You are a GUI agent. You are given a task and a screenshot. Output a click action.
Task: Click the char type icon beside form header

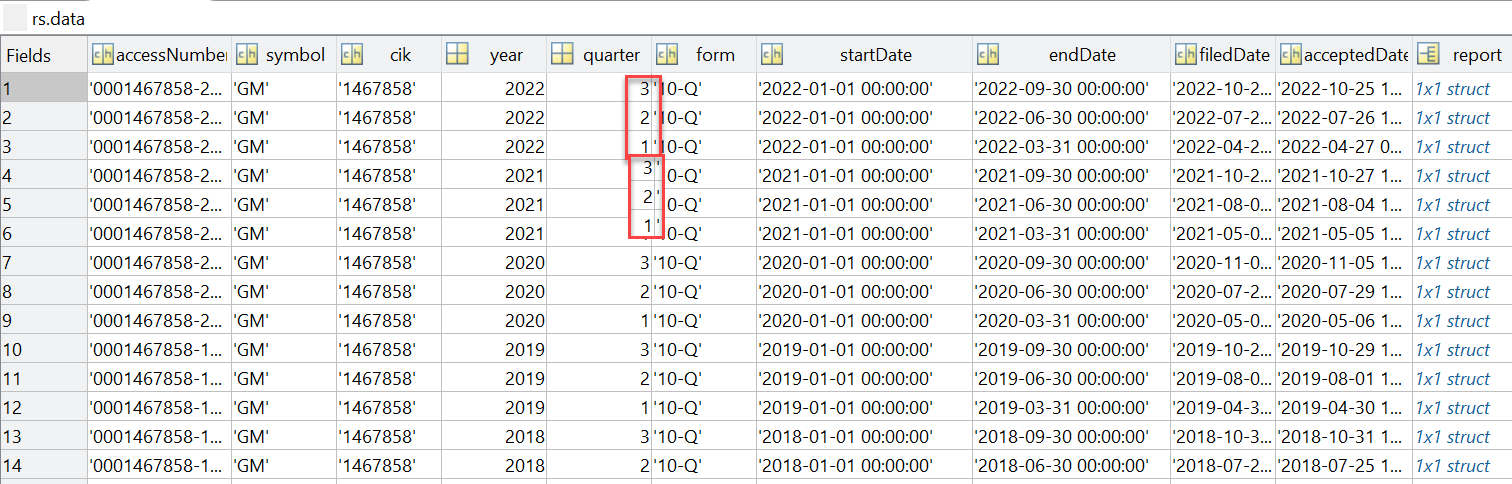coord(667,55)
